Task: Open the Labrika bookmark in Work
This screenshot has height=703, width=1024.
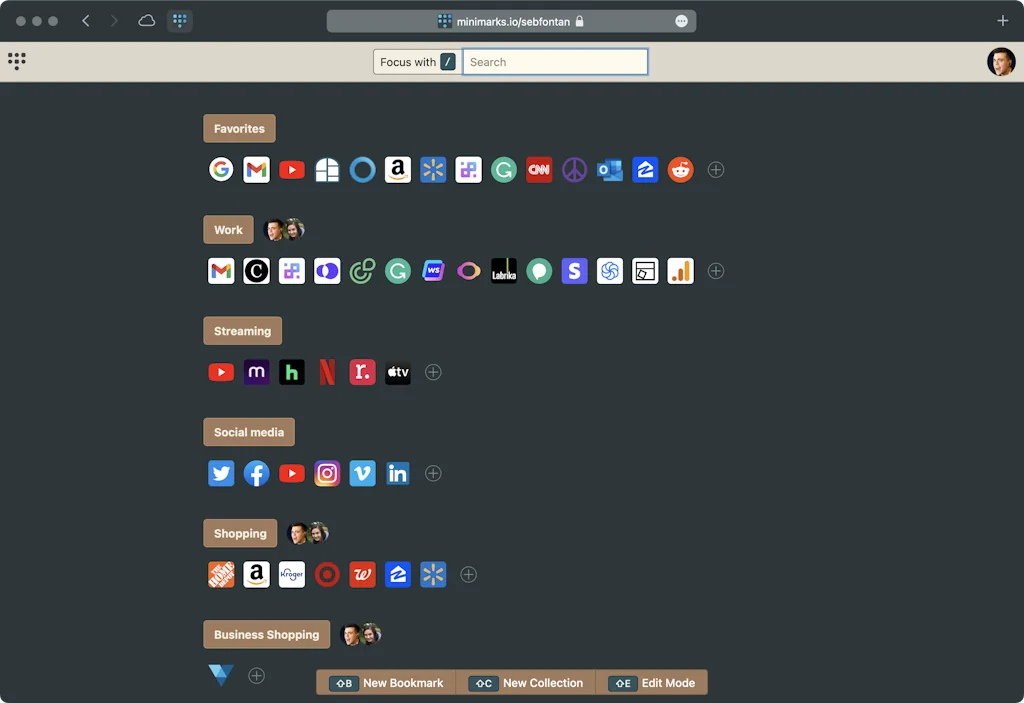Action: (504, 271)
